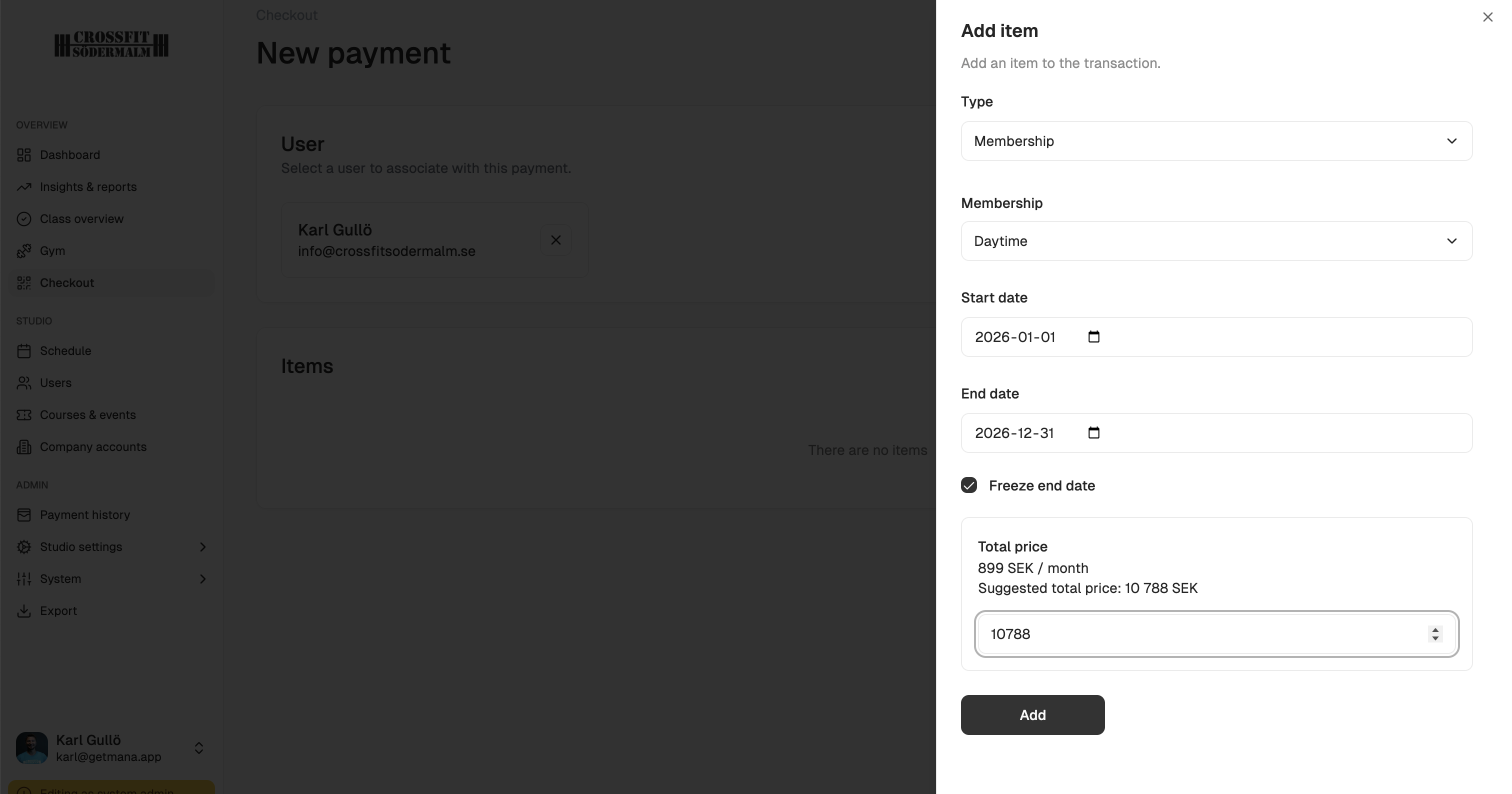The width and height of the screenshot is (1512, 794).
Task: Expand the System submenu chevron
Action: pos(202,579)
